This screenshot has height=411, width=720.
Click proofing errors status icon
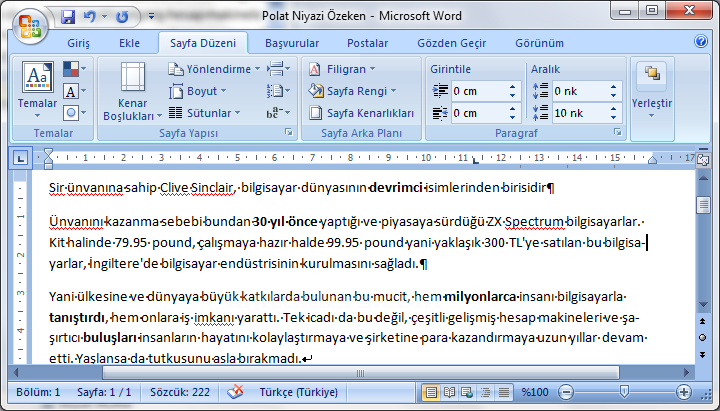(236, 392)
